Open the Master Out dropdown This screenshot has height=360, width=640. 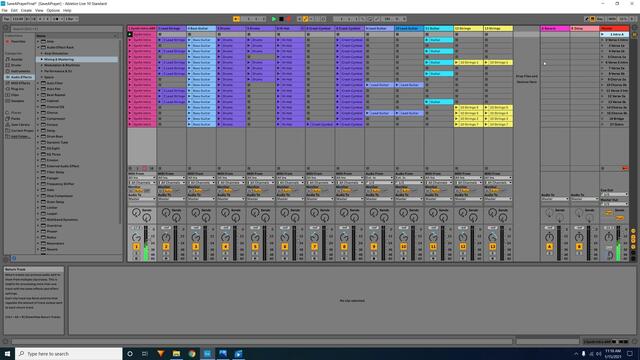click(x=614, y=204)
